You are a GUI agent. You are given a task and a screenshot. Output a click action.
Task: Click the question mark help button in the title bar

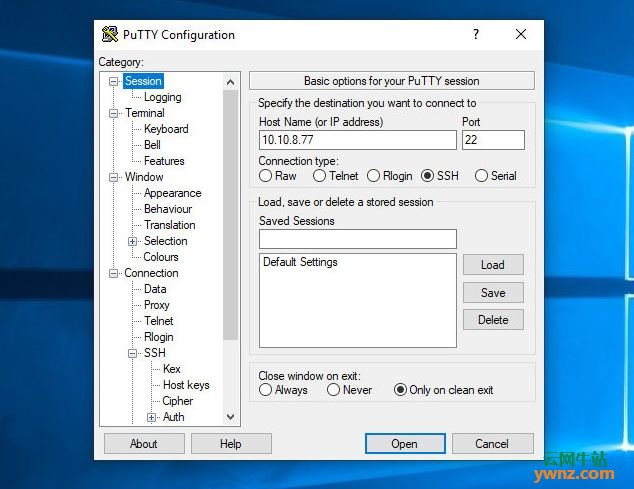[x=476, y=34]
